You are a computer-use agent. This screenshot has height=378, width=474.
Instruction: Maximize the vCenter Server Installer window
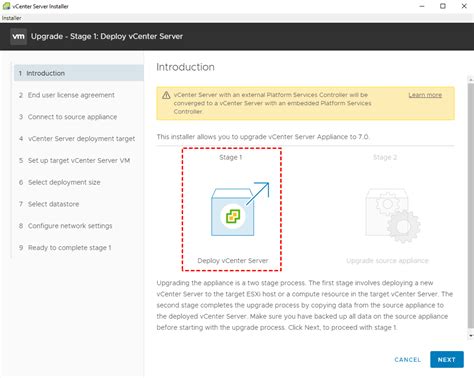coord(443,6)
